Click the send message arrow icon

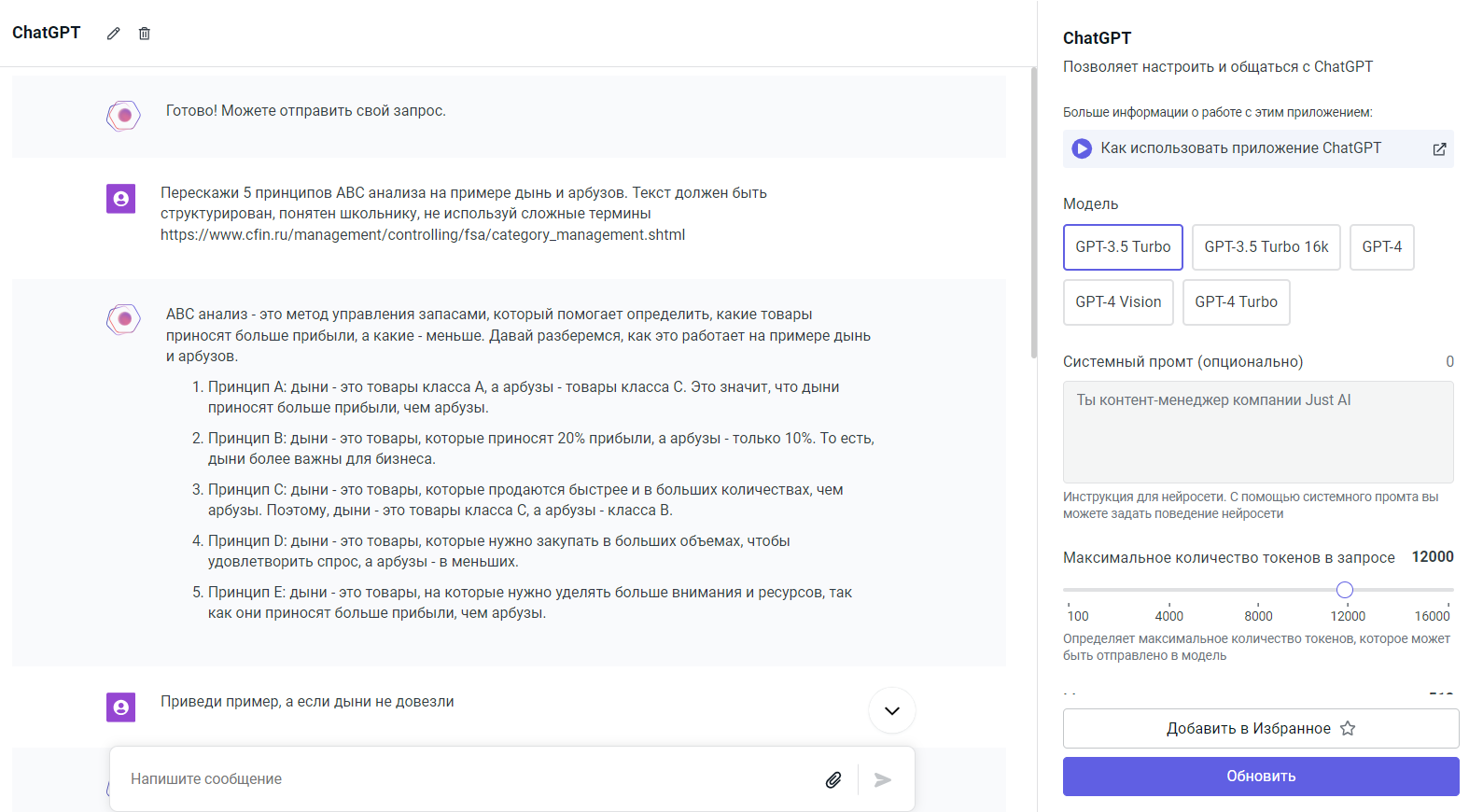click(x=882, y=779)
